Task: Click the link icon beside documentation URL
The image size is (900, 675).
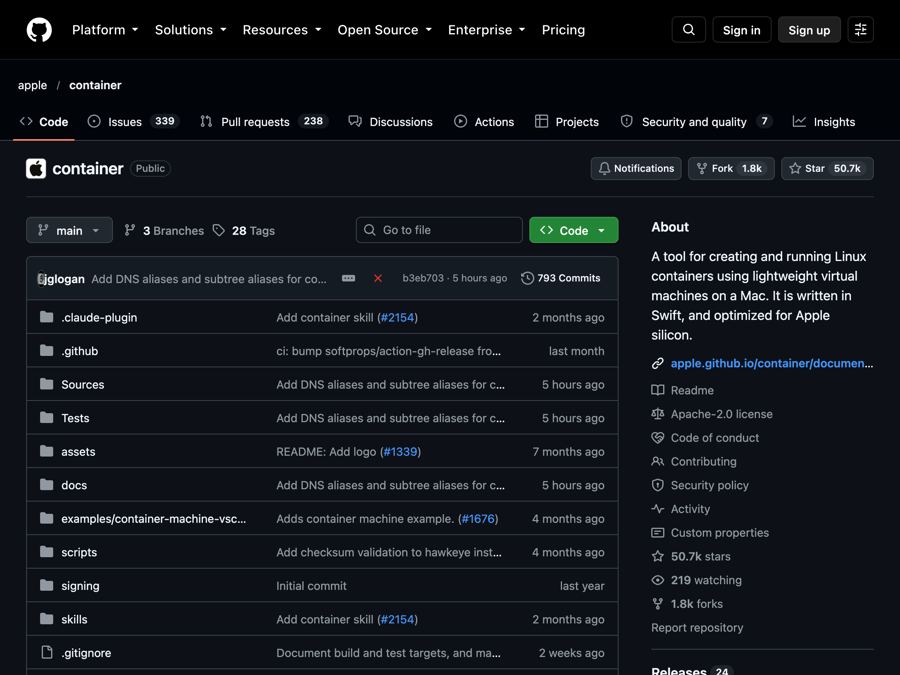Action: [657, 363]
